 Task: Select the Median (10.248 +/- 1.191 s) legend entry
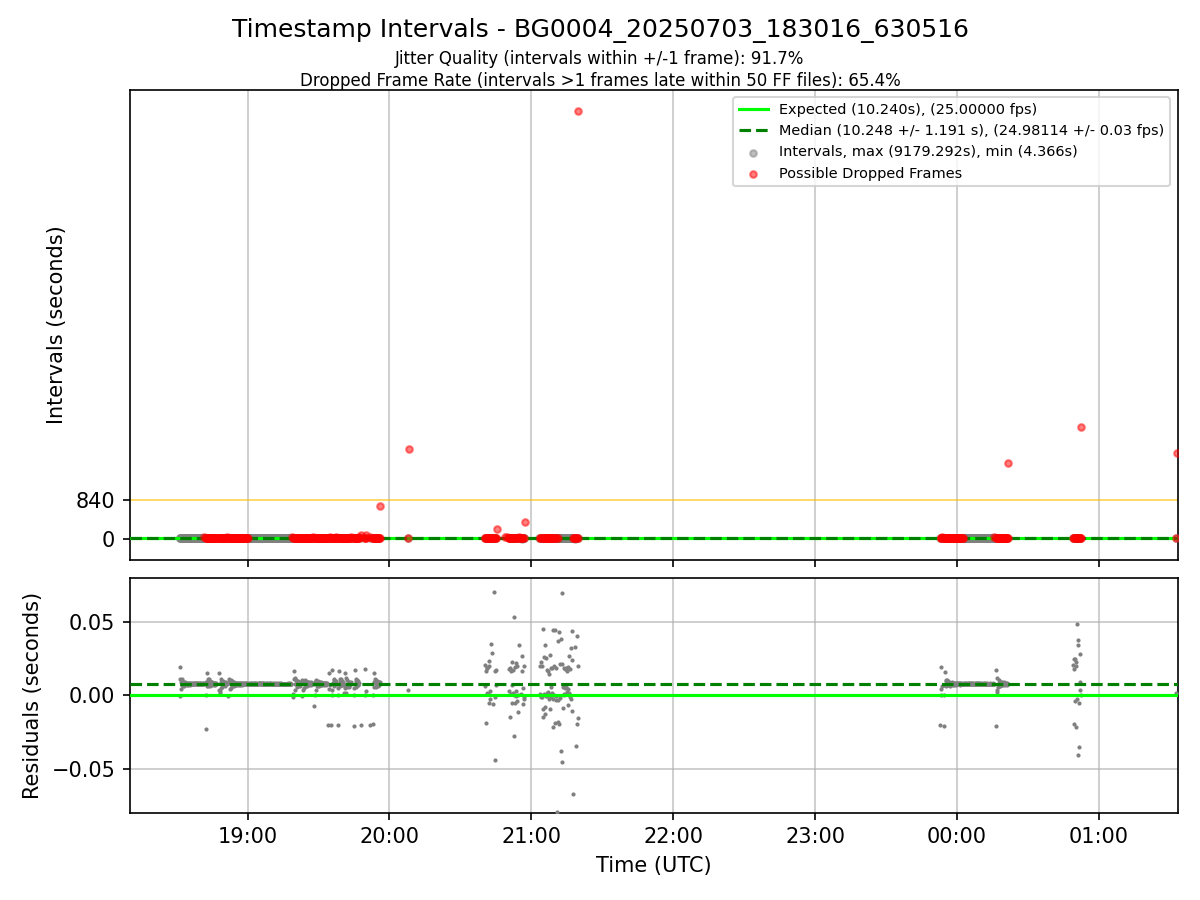pos(951,130)
